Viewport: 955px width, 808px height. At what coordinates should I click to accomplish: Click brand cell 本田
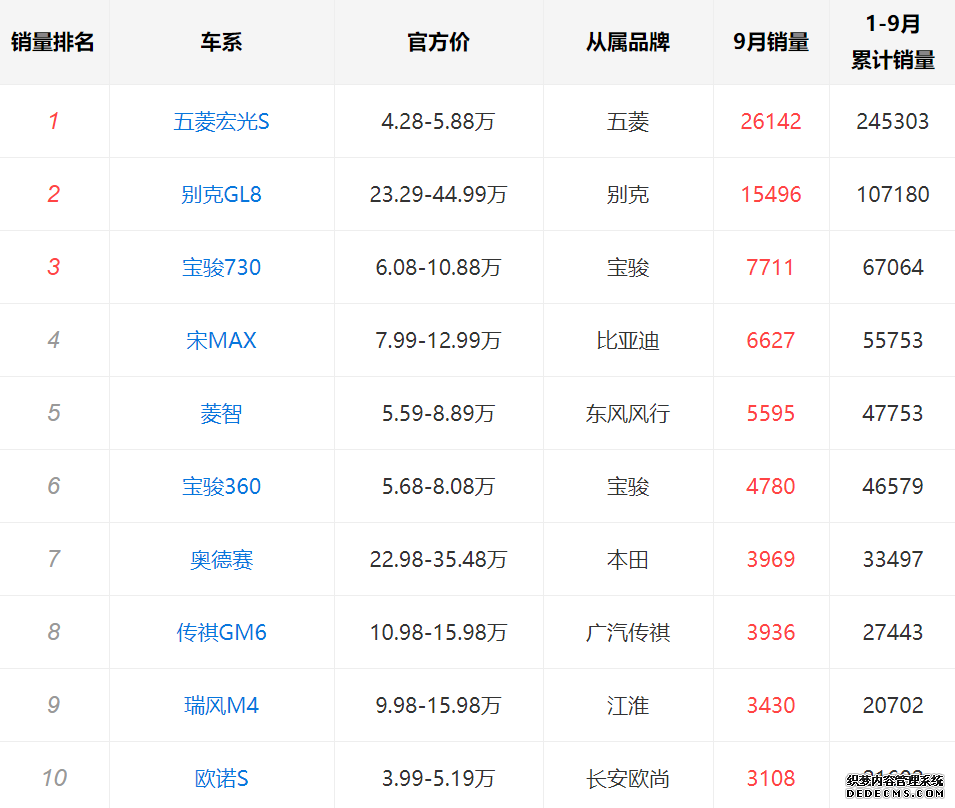628,560
